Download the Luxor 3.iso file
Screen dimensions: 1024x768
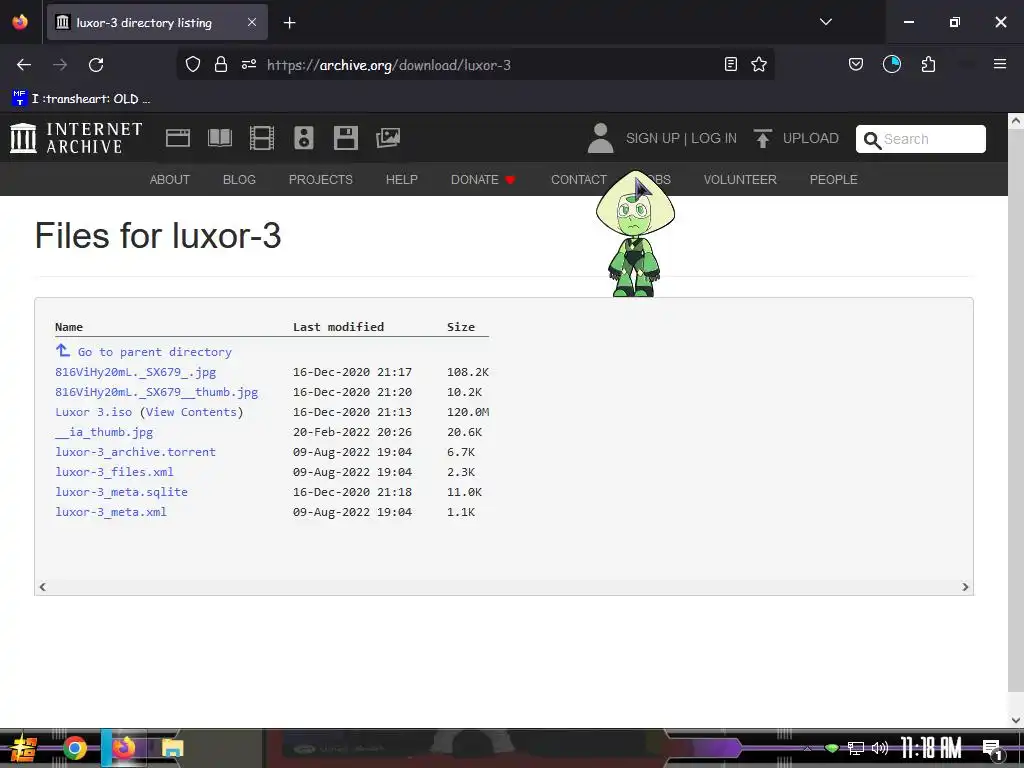click(x=93, y=412)
